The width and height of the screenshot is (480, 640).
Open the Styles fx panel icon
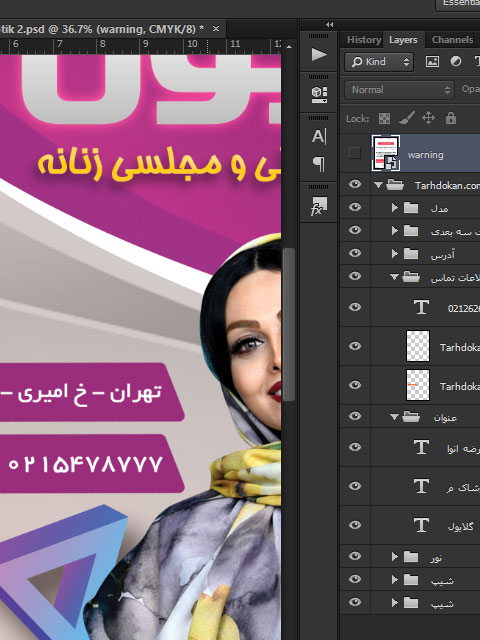(319, 206)
